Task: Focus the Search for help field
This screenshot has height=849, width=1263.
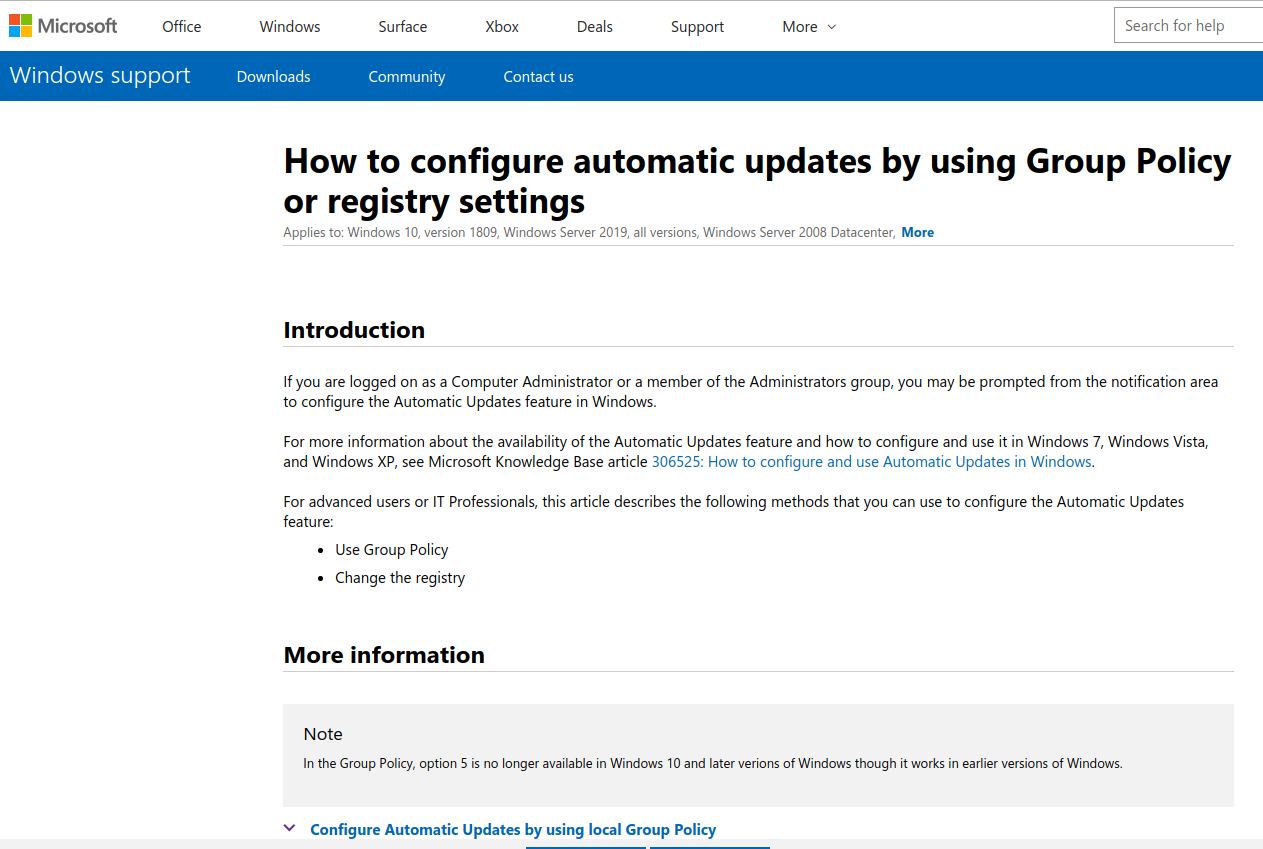Action: click(x=1188, y=26)
